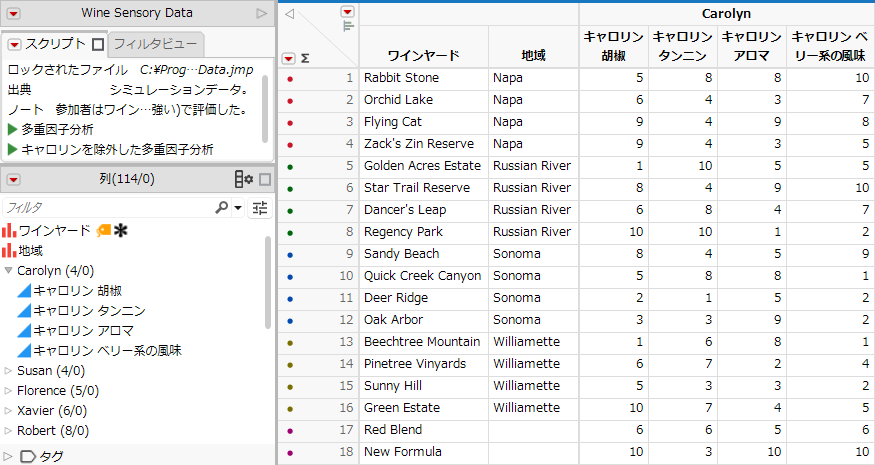The width and height of the screenshot is (875, 465).
Task: Select the キャロリン 胡椒 column header
Action: (614, 46)
